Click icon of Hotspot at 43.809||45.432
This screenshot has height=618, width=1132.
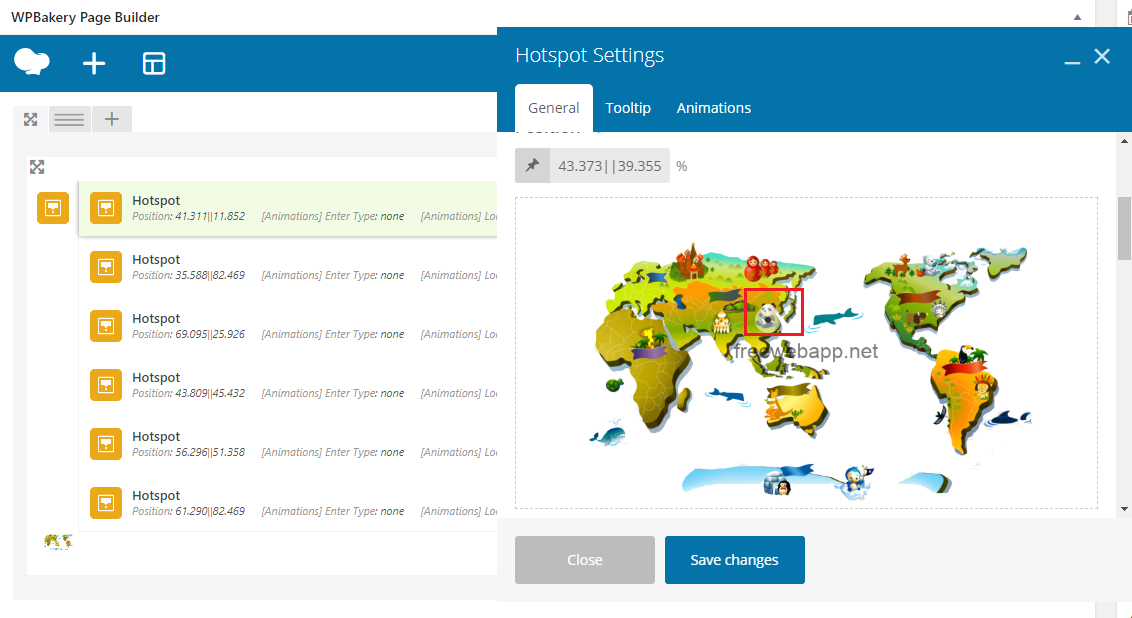[106, 385]
